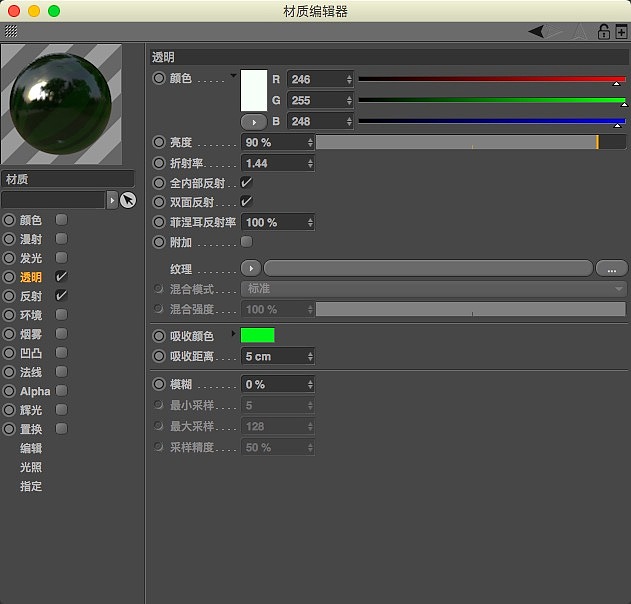Click channel dot beside 漫射 in left list
Screen dimensions: 631x604
pyautogui.click(x=9, y=239)
